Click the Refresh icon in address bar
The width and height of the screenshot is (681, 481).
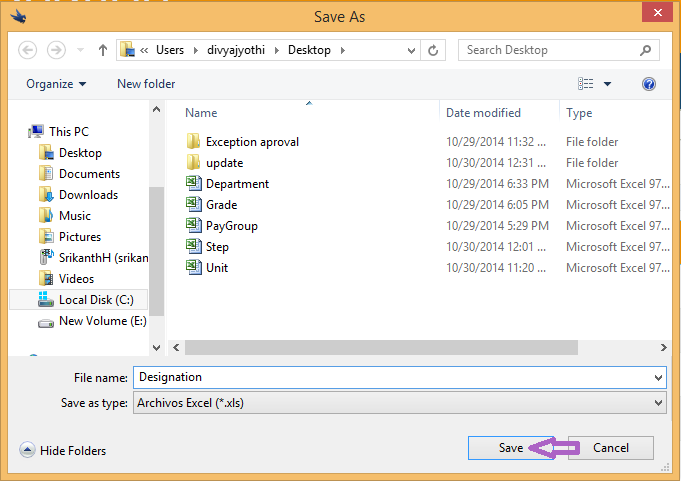tap(433, 50)
